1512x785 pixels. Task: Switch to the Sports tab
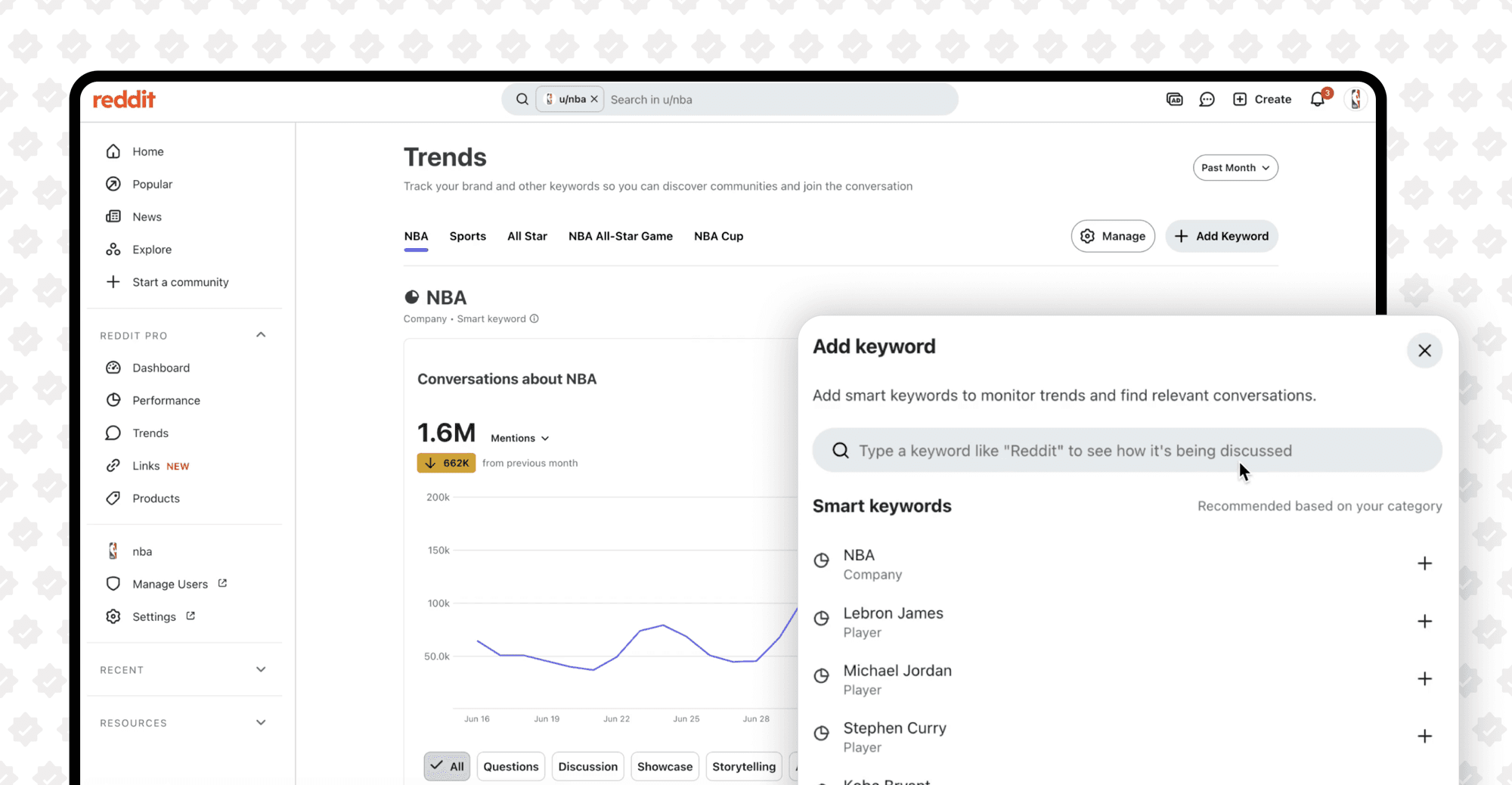[467, 236]
